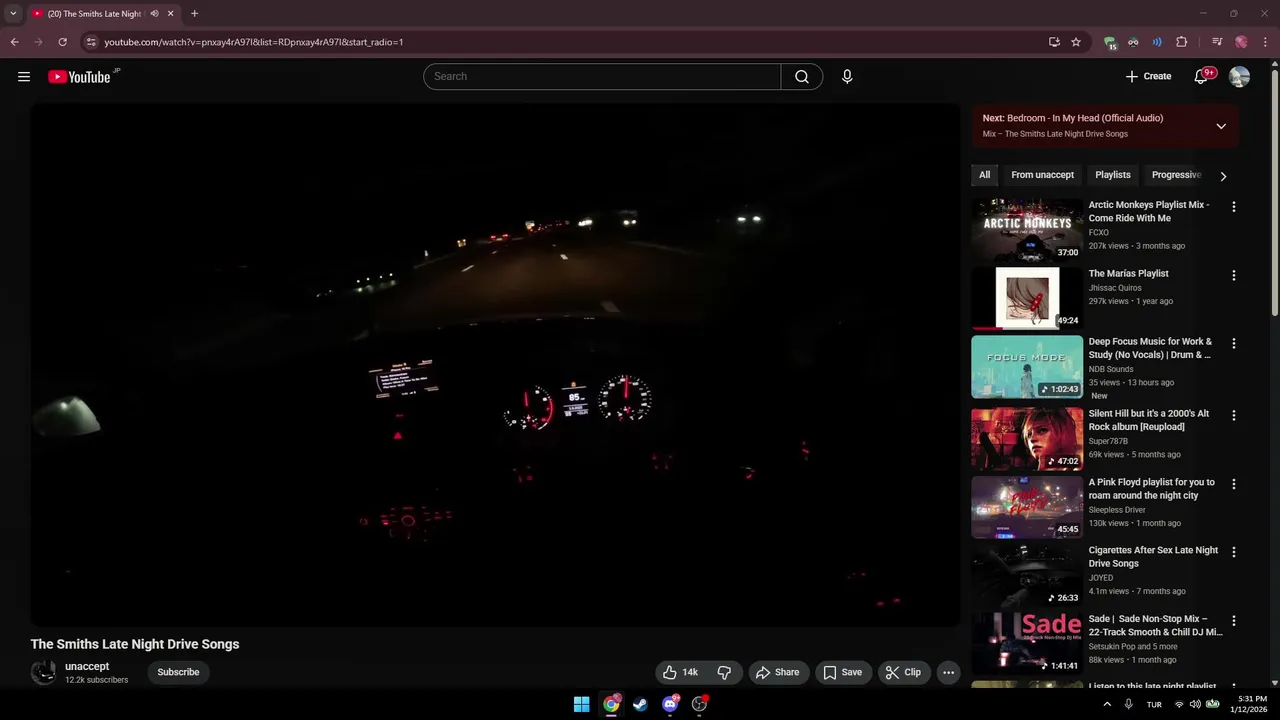Open options for Silent Hill video
This screenshot has width=1280, height=720.
pos(1233,415)
